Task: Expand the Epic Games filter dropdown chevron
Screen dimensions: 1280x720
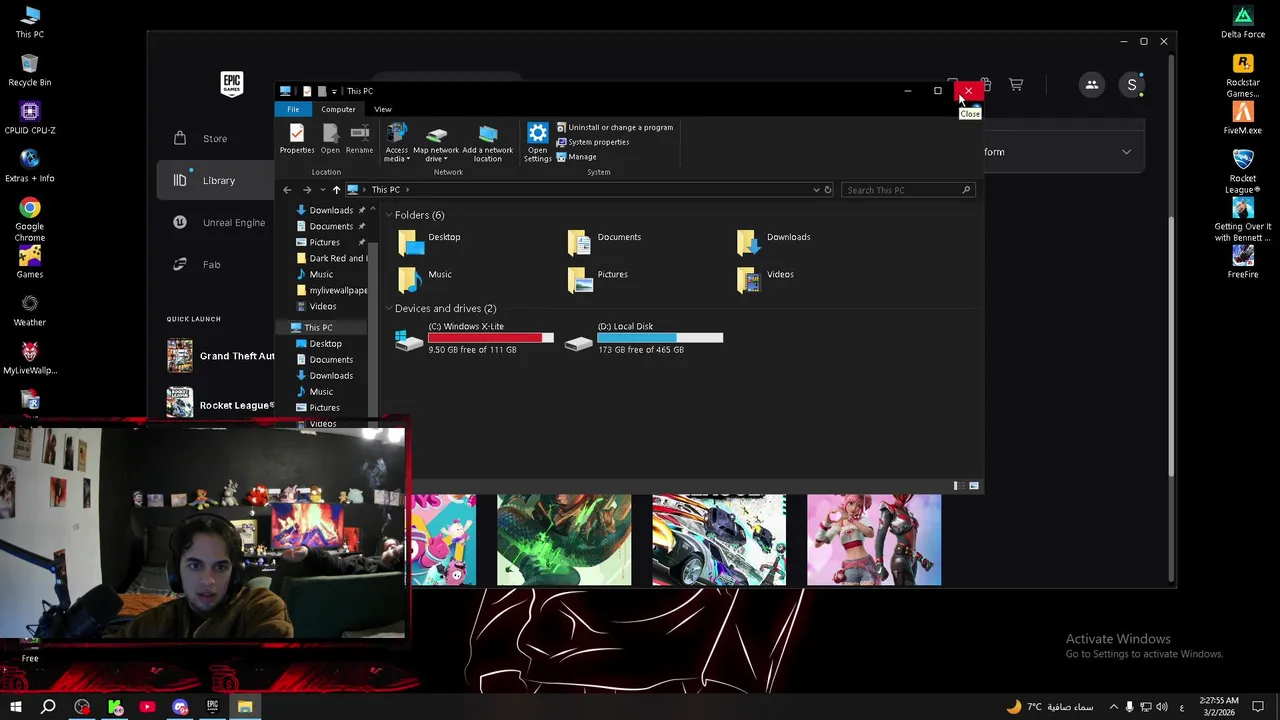Action: 1126,152
